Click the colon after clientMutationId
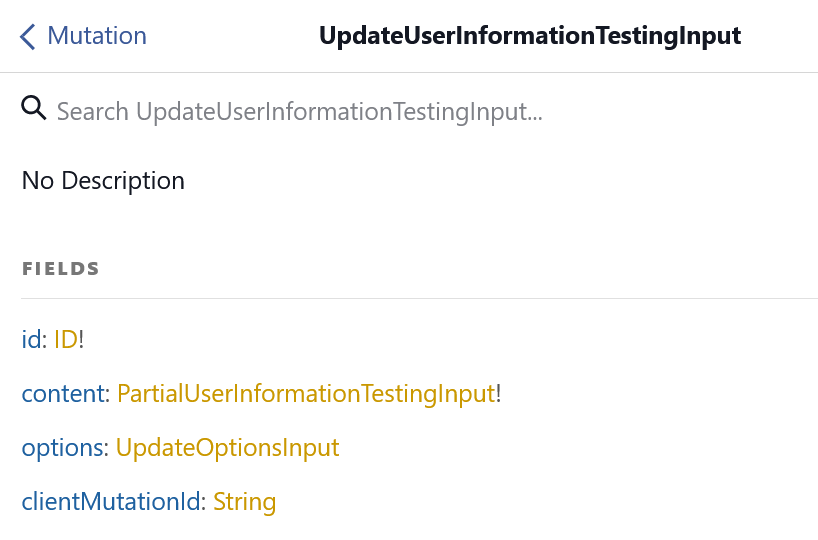Screen dimensions: 818x540 (203, 502)
